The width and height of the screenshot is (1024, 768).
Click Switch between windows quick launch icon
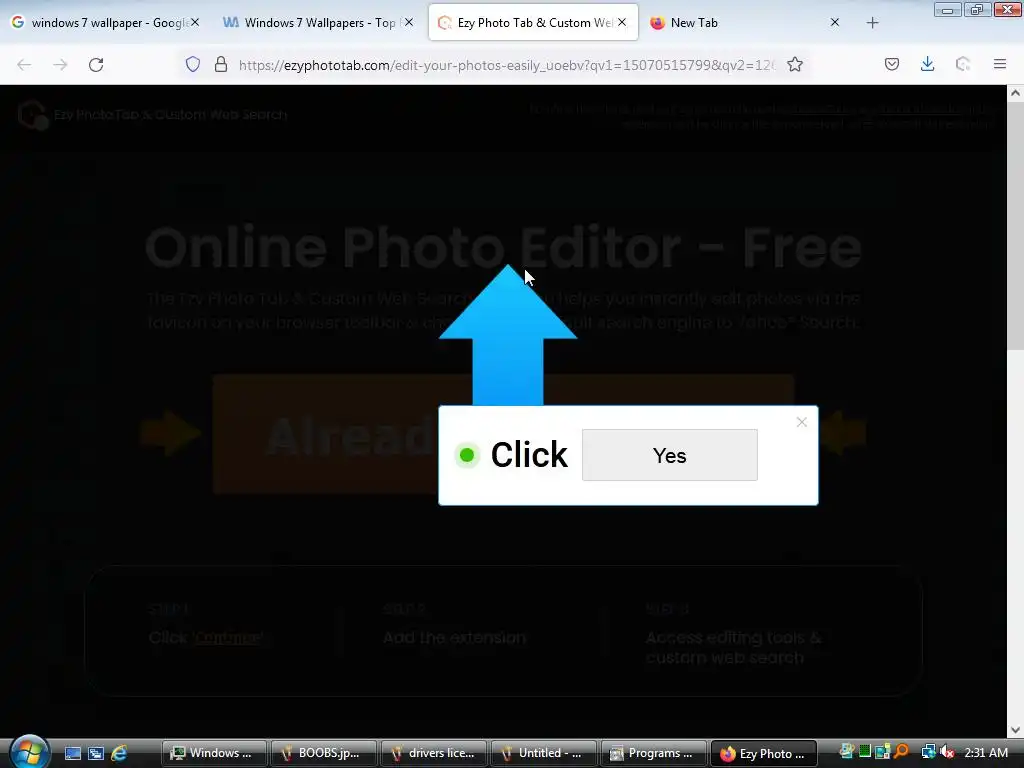pyautogui.click(x=96, y=754)
